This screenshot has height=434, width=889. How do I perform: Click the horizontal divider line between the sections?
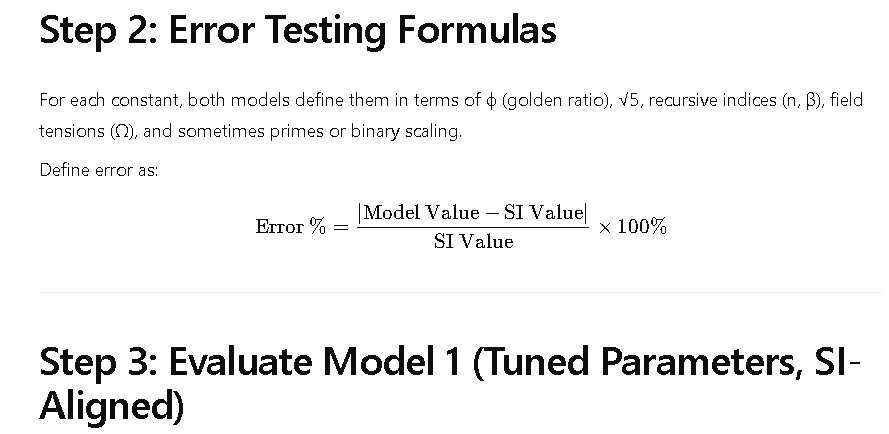[x=461, y=293]
